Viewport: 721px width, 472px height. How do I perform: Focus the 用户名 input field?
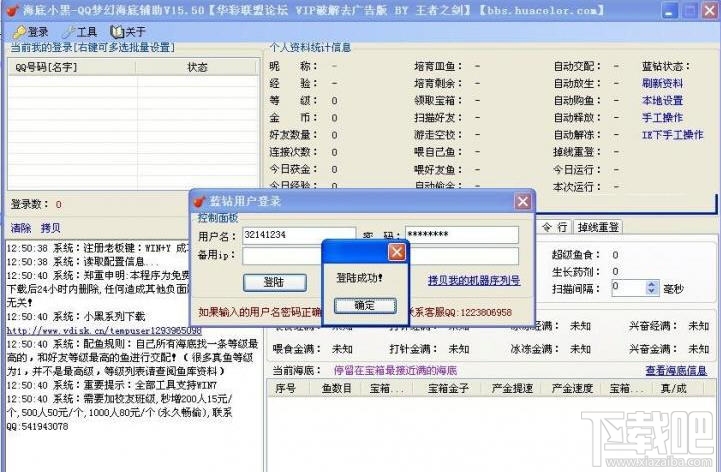click(299, 235)
